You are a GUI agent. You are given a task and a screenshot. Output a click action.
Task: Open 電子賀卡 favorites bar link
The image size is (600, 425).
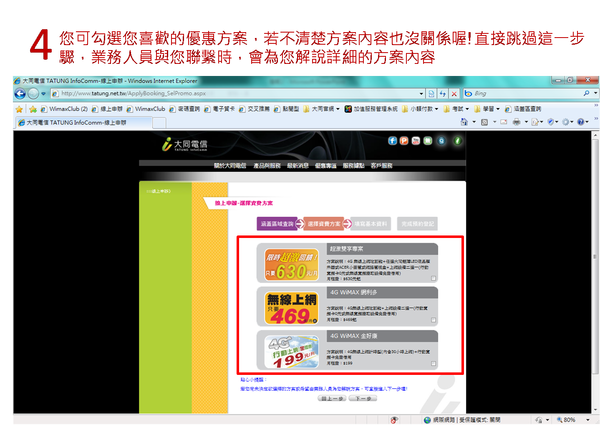tap(219, 109)
